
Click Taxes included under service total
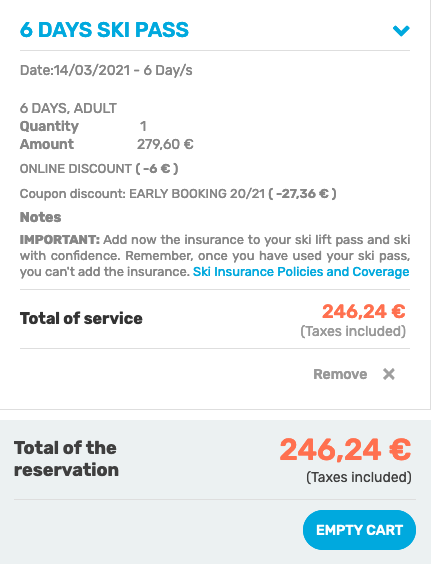(353, 331)
